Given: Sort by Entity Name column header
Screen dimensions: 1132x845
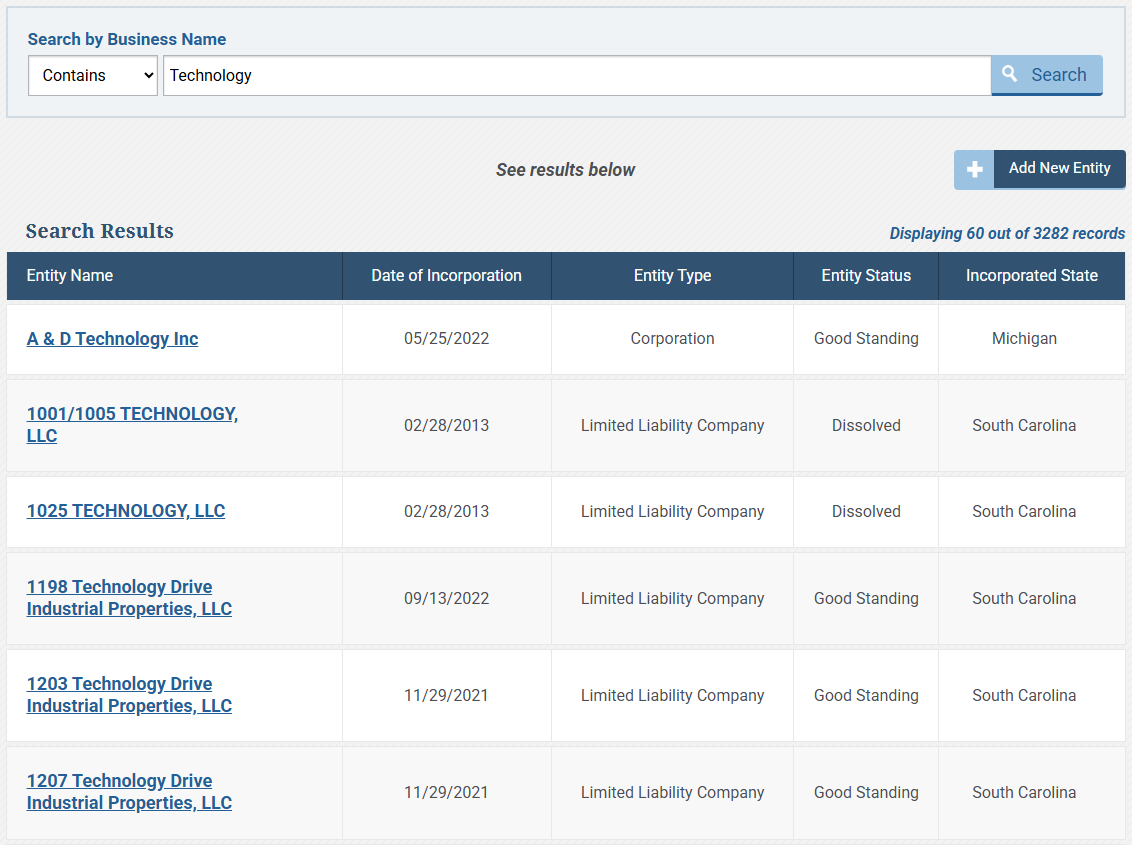Looking at the screenshot, I should tap(70, 276).
